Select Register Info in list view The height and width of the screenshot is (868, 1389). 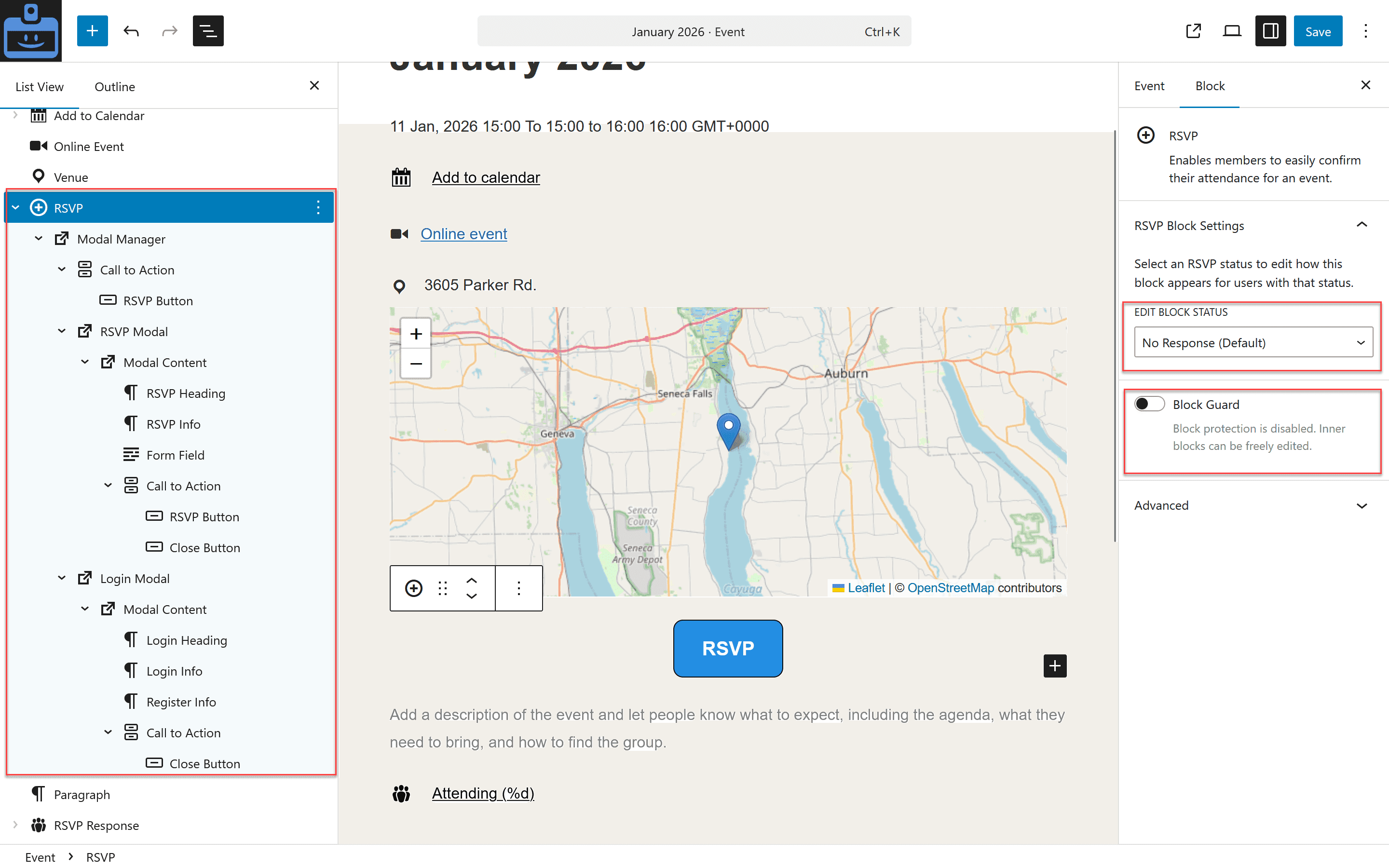(x=169, y=702)
